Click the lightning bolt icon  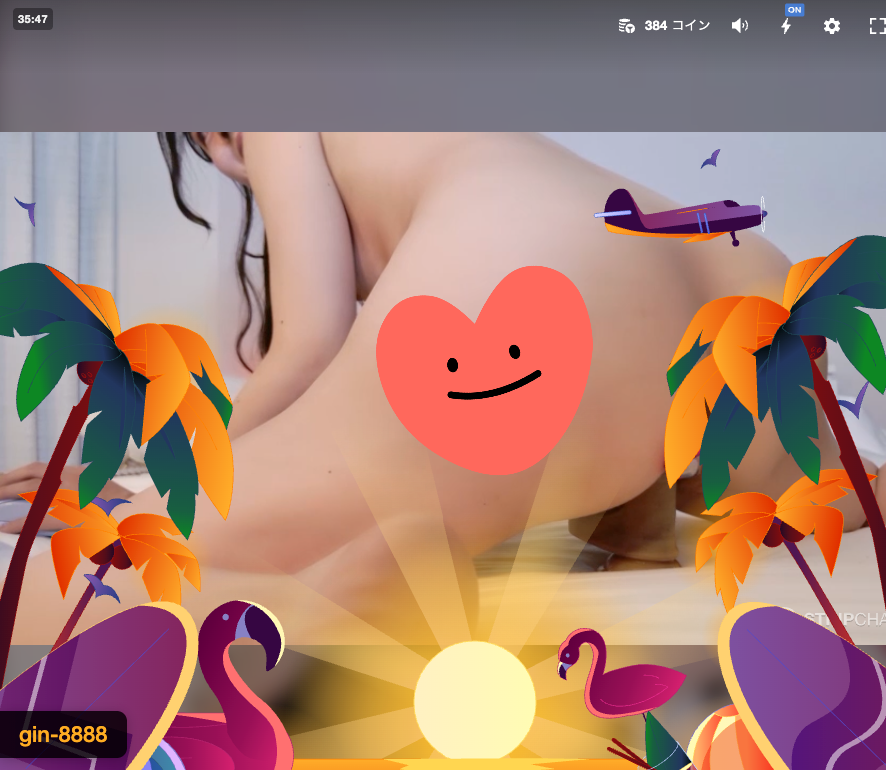[786, 27]
